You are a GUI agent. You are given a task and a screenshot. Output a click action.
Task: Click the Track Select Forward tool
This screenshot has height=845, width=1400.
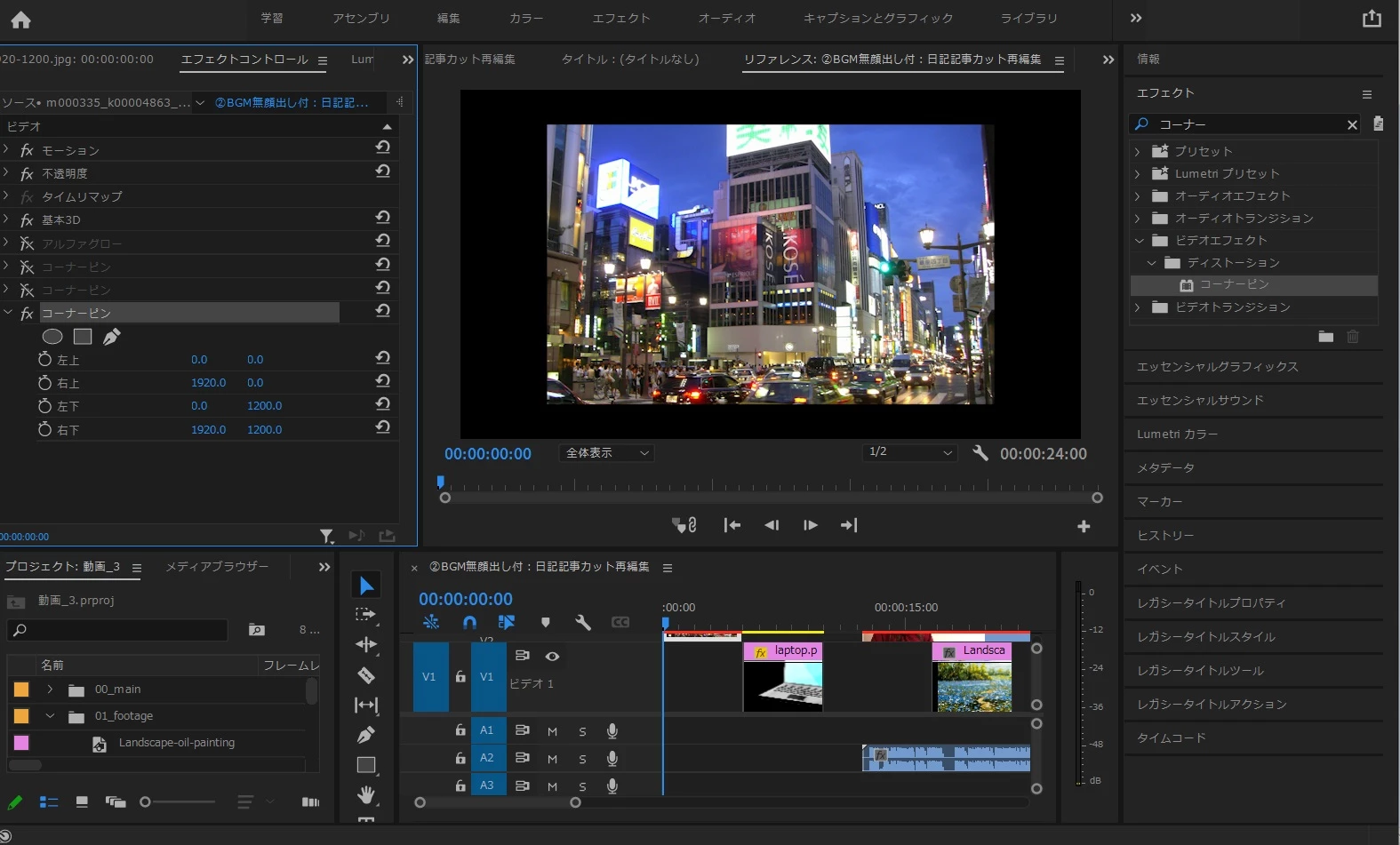pos(366,614)
